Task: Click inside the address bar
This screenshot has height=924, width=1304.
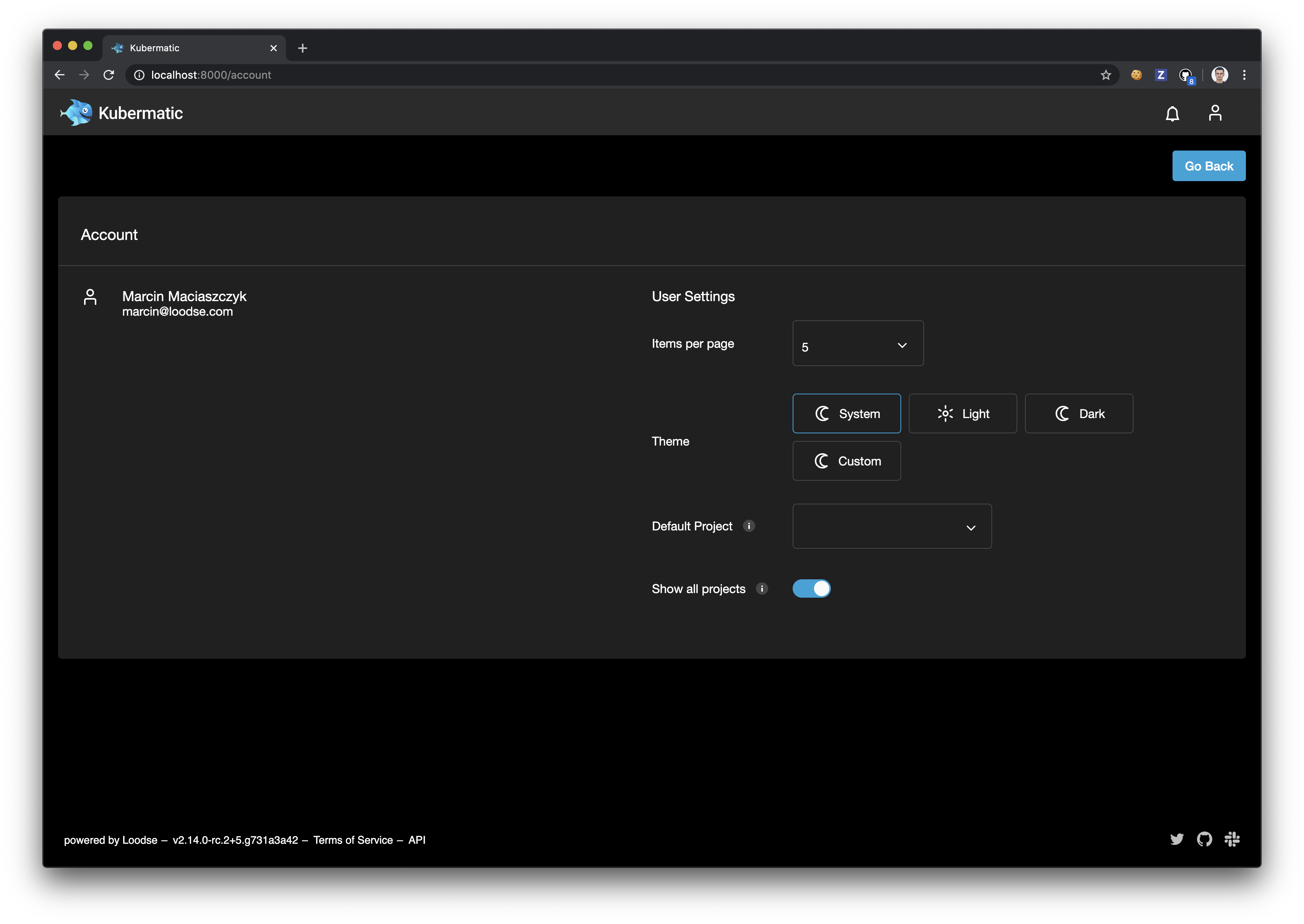Action: 398,75
